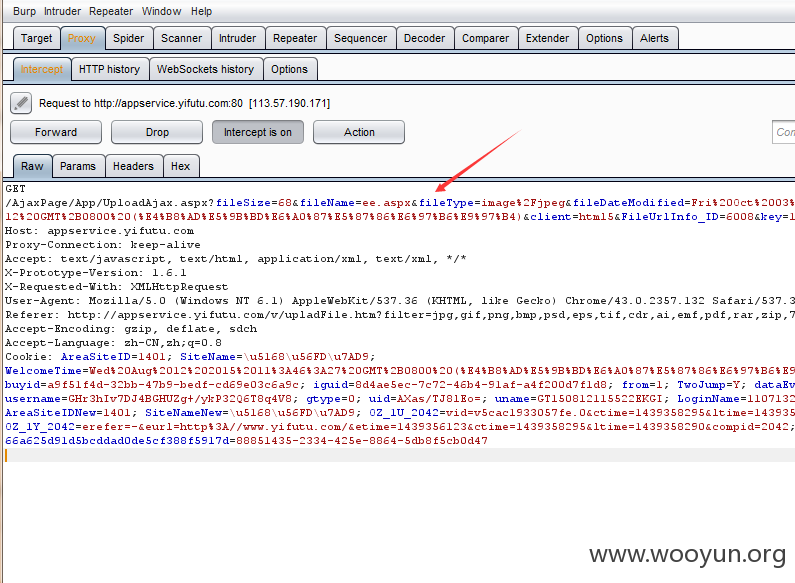The image size is (795, 583).
Task: Drop the intercepted request
Action: 157,132
